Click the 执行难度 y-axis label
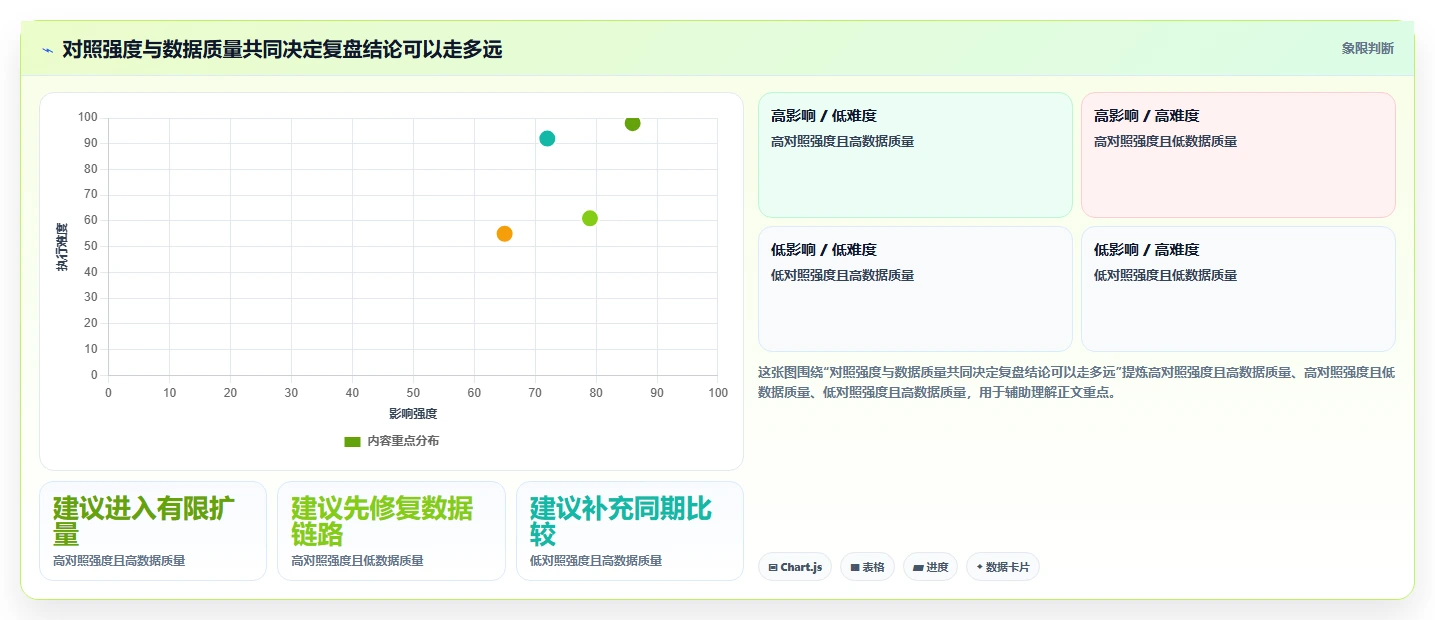Viewport: 1435px width, 620px height. coord(62,247)
